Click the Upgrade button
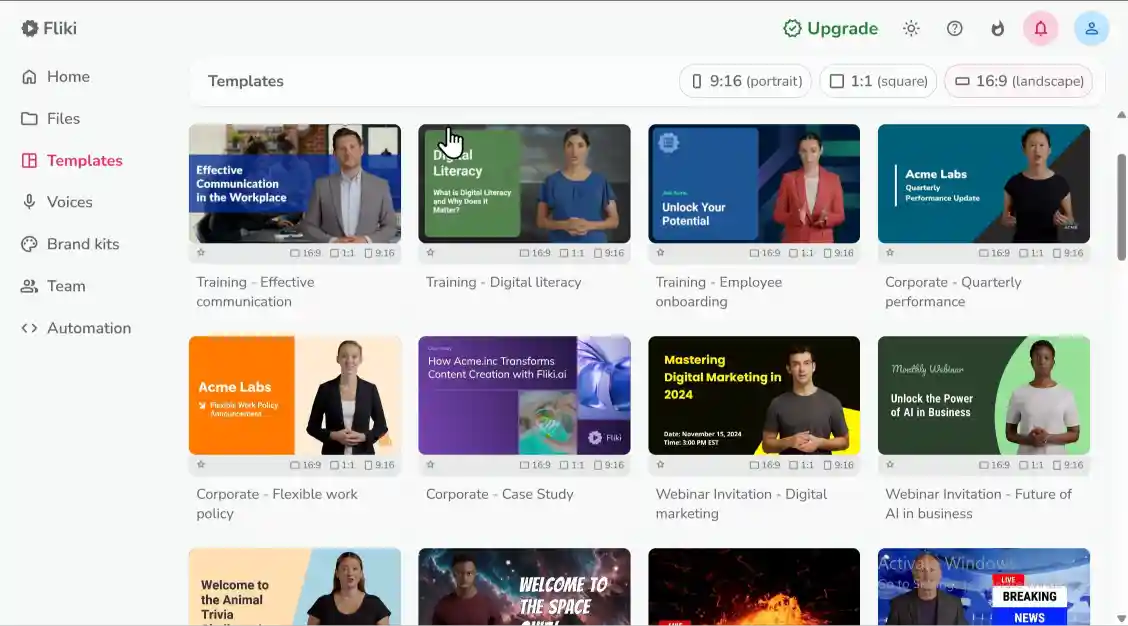The image size is (1128, 626). [830, 29]
